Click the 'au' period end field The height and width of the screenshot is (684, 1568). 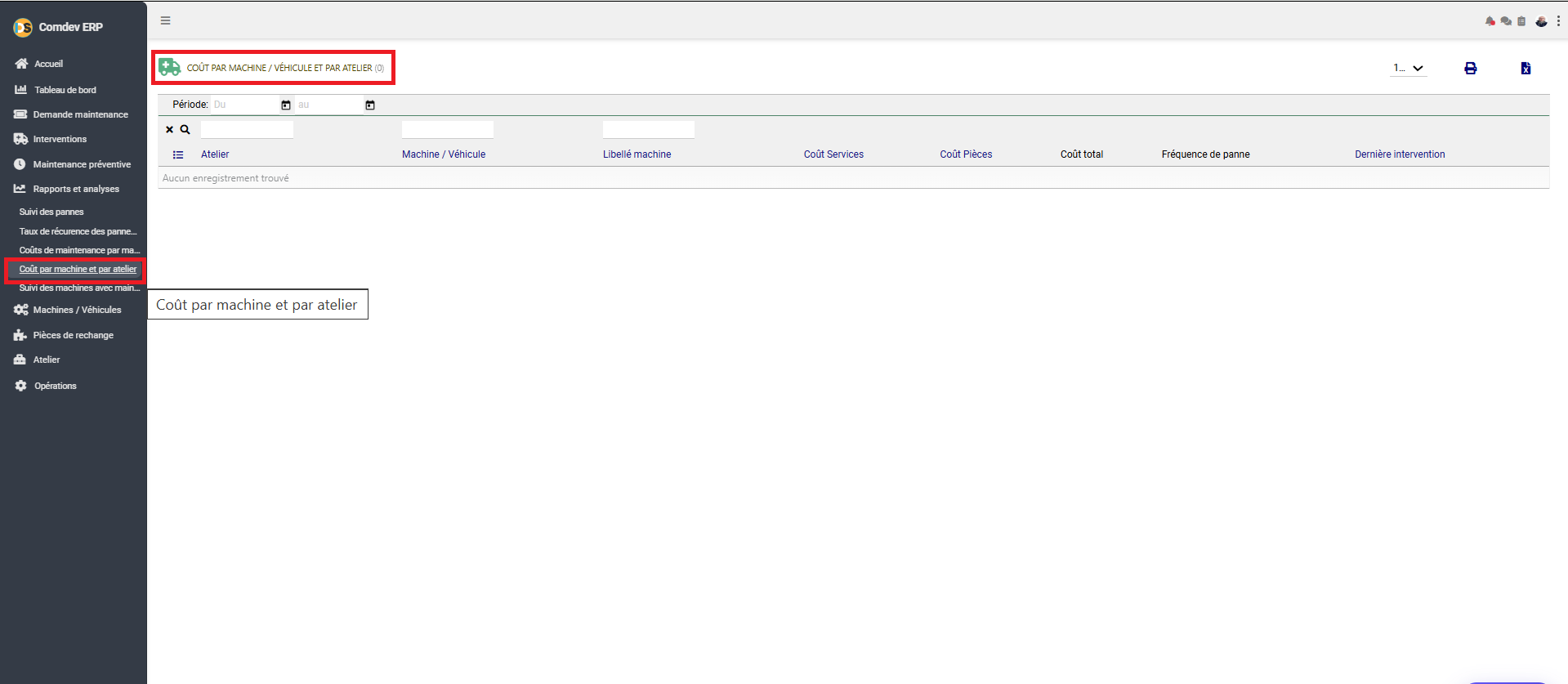[x=329, y=105]
